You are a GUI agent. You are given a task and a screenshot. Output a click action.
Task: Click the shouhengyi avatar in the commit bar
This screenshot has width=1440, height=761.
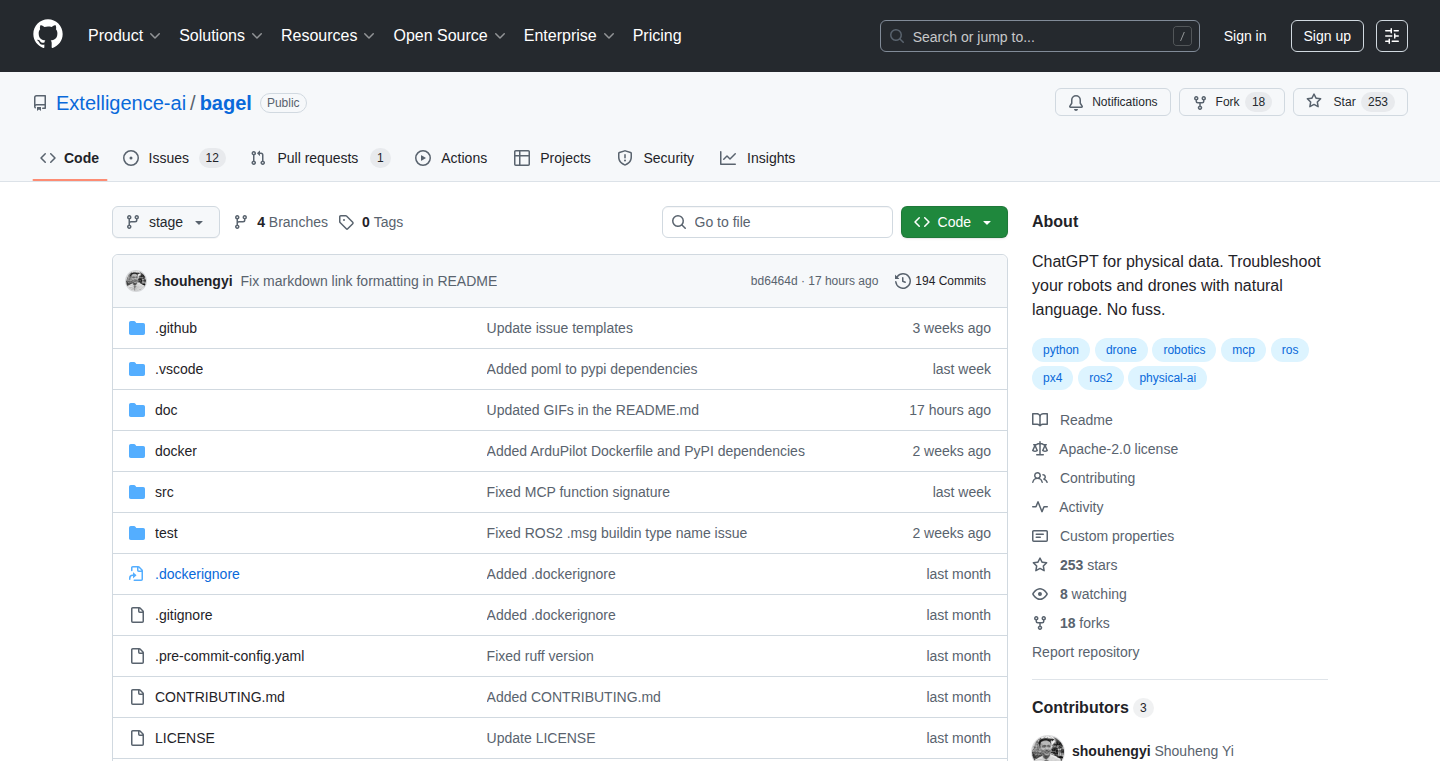[x=136, y=281]
